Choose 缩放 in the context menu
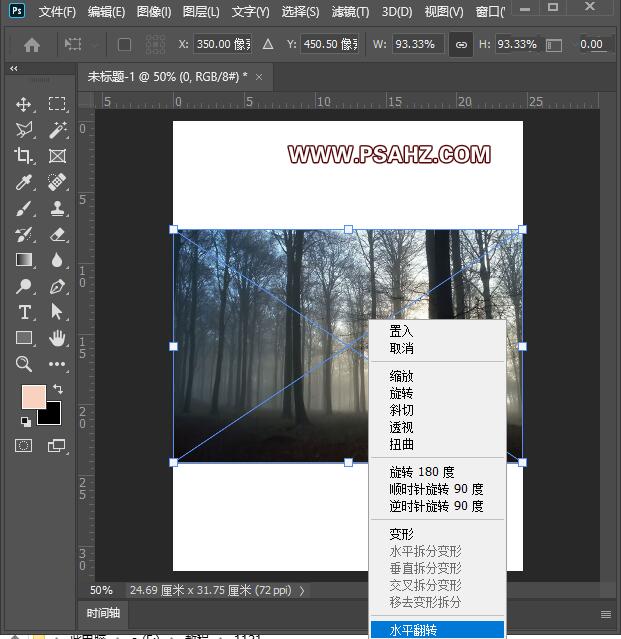The height and width of the screenshot is (639, 621). click(437, 376)
